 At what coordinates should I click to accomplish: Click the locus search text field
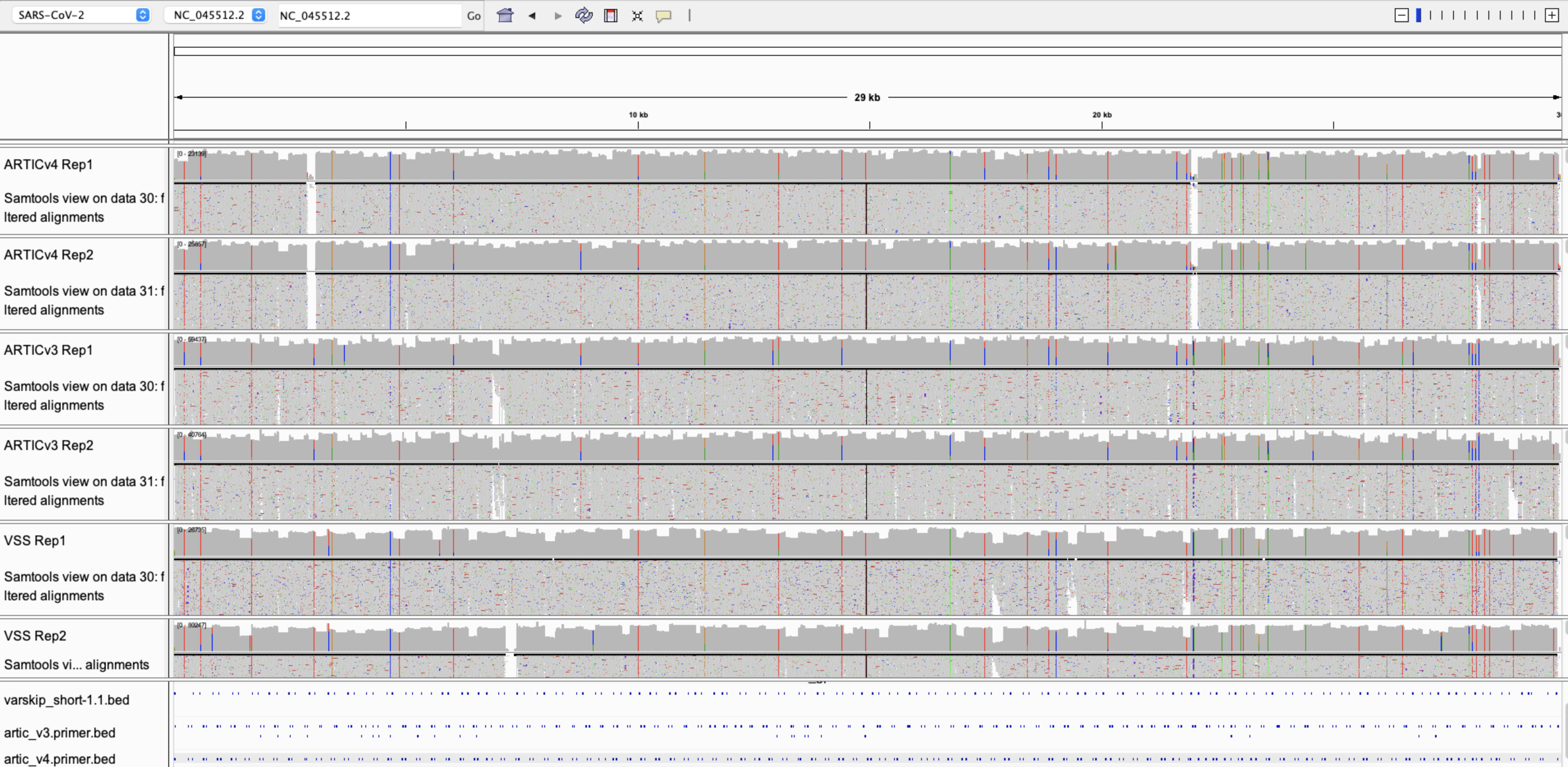(x=369, y=16)
